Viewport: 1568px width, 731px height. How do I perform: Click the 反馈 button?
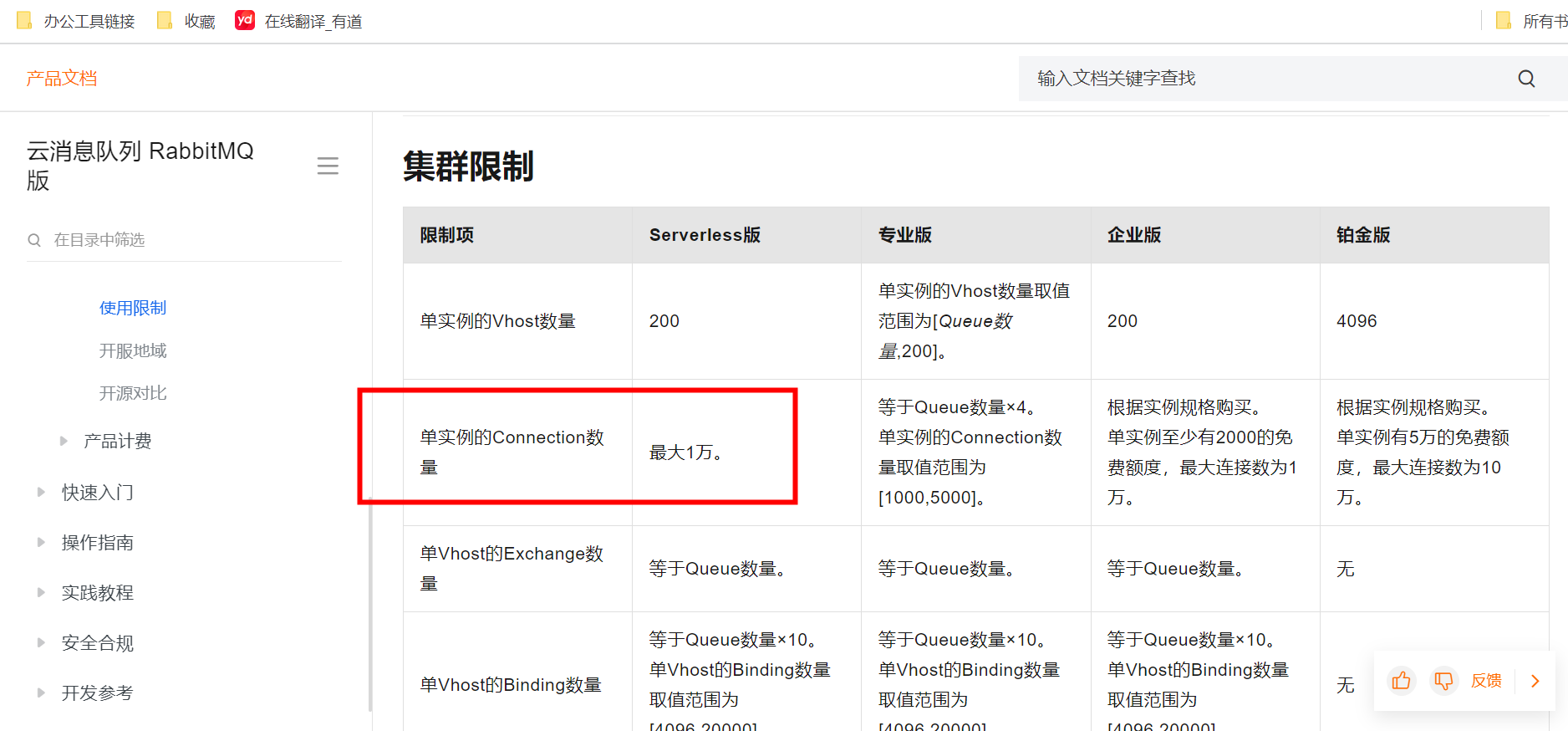[1486, 681]
